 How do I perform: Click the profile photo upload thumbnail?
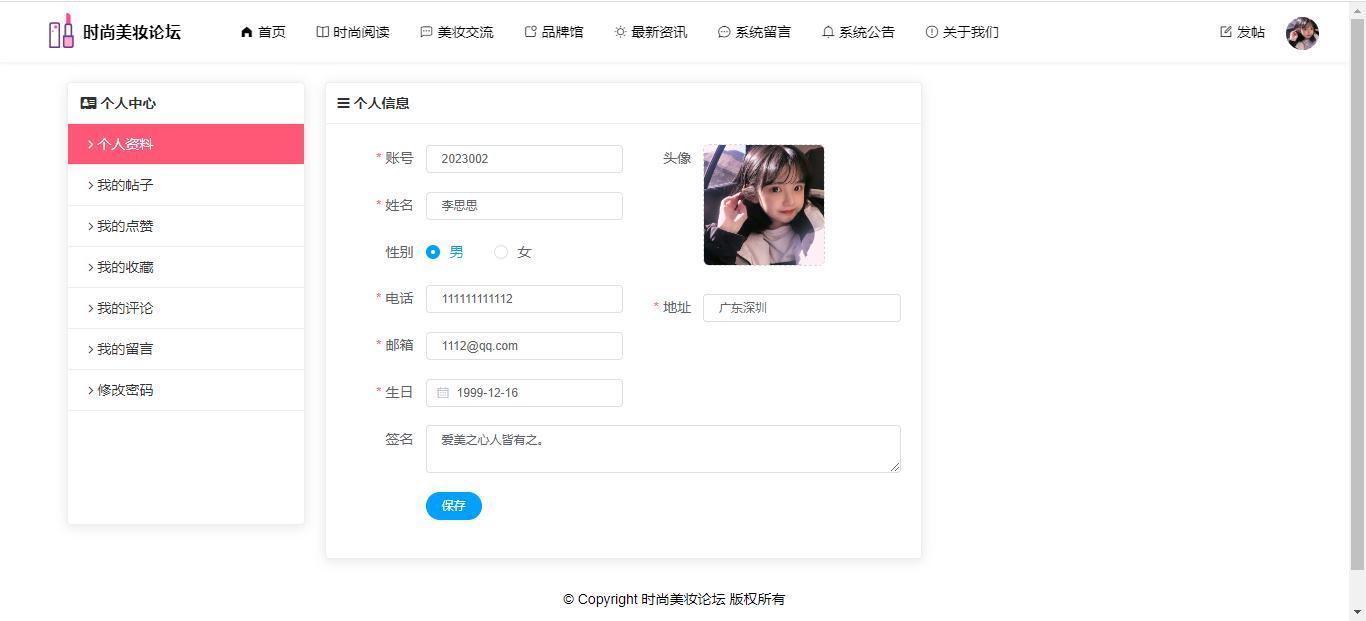[x=764, y=205]
